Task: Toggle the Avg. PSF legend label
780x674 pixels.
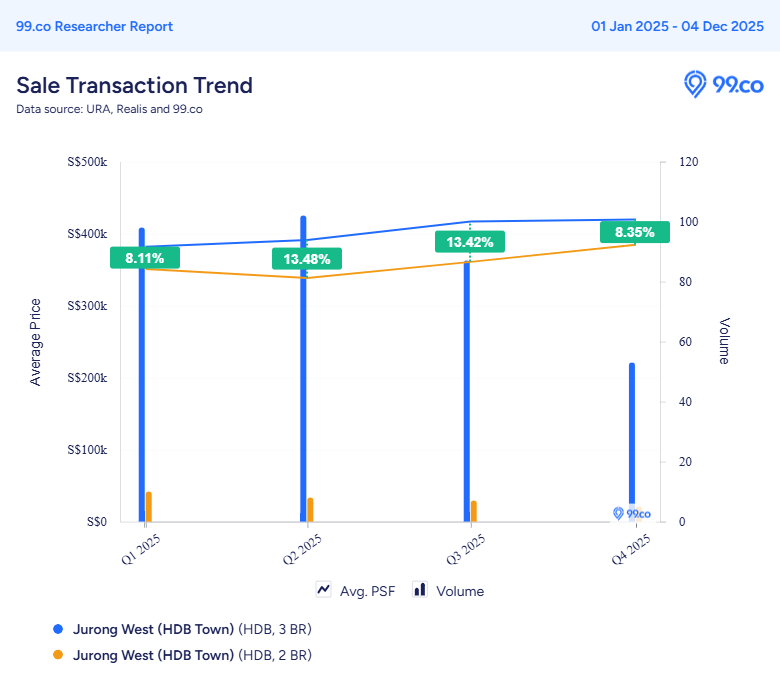Action: click(x=367, y=591)
